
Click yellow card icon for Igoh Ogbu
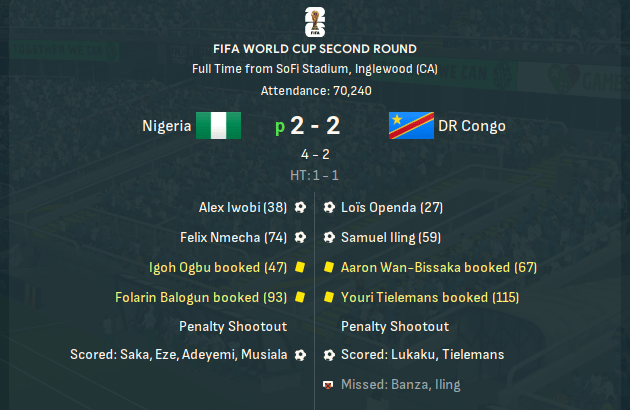coord(300,267)
